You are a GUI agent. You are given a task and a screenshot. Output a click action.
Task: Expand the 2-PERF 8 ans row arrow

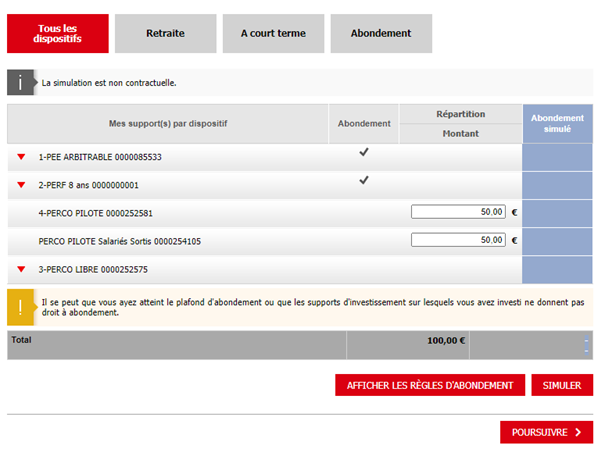[x=21, y=185]
